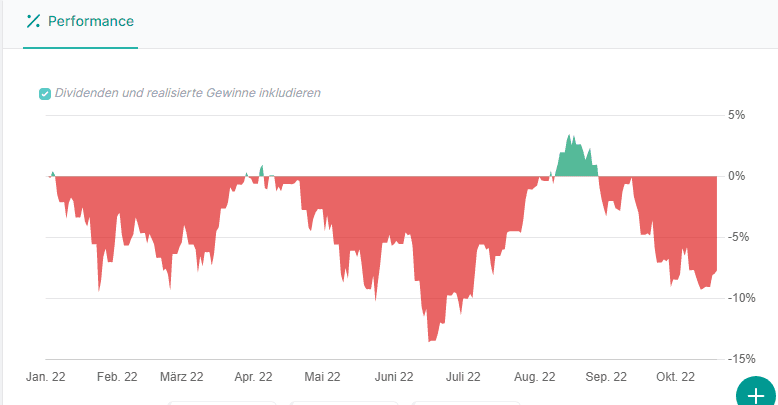Click the Okt. 22 axis label
778x405 pixels.
click(675, 377)
